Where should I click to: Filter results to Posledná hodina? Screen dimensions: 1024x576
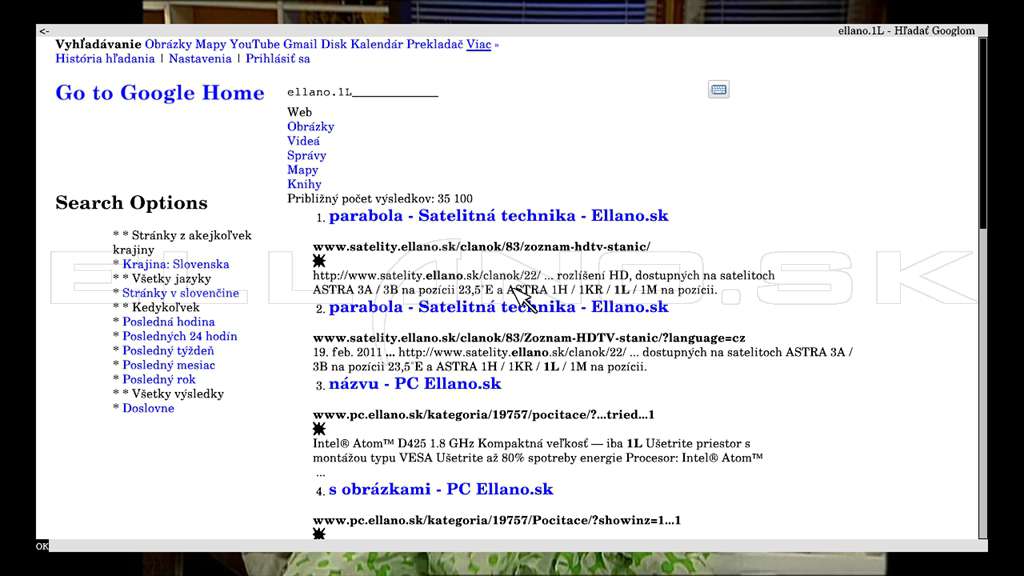click(168, 322)
